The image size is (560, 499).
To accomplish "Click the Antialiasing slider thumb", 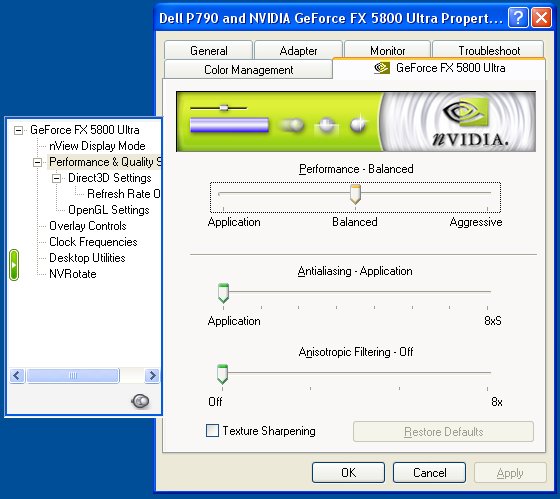I will click(223, 293).
